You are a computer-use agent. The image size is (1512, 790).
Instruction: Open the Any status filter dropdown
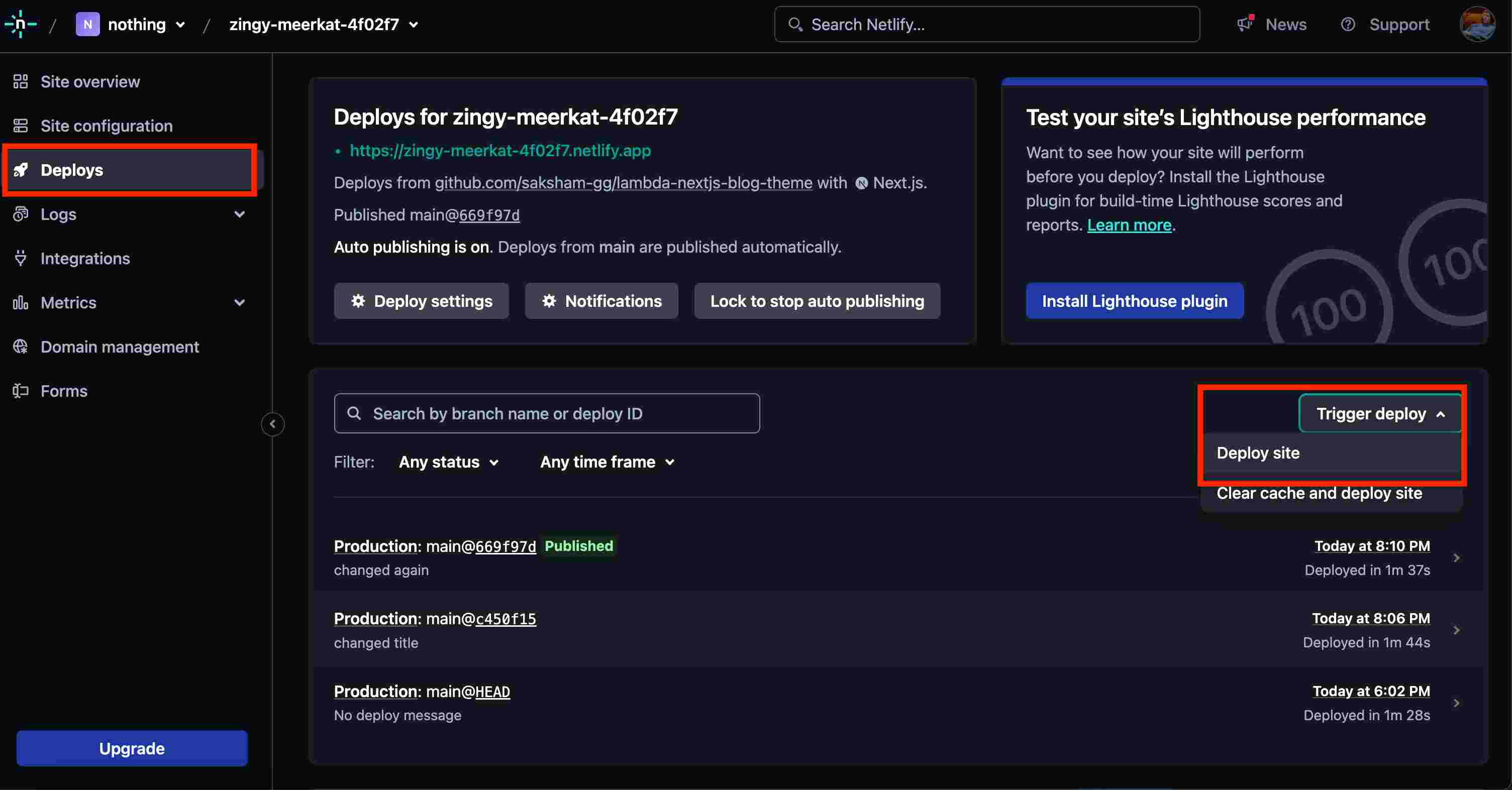pyautogui.click(x=449, y=462)
